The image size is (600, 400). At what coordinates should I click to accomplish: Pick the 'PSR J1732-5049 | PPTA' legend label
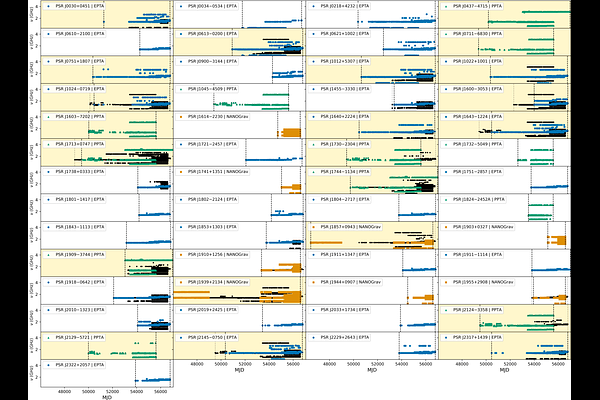(477, 144)
